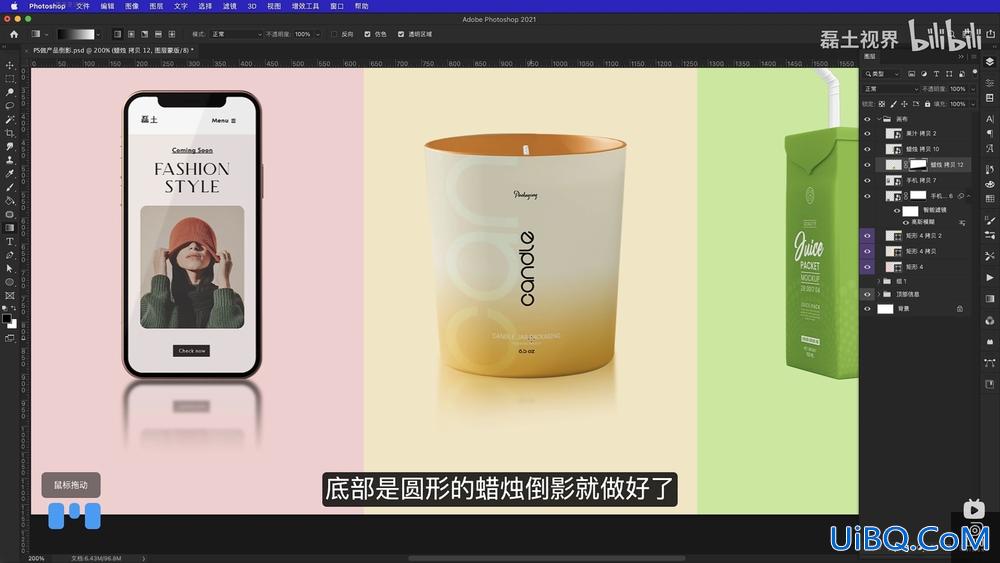Select the Type tool
Viewport: 1000px width, 563px height.
click(10, 242)
